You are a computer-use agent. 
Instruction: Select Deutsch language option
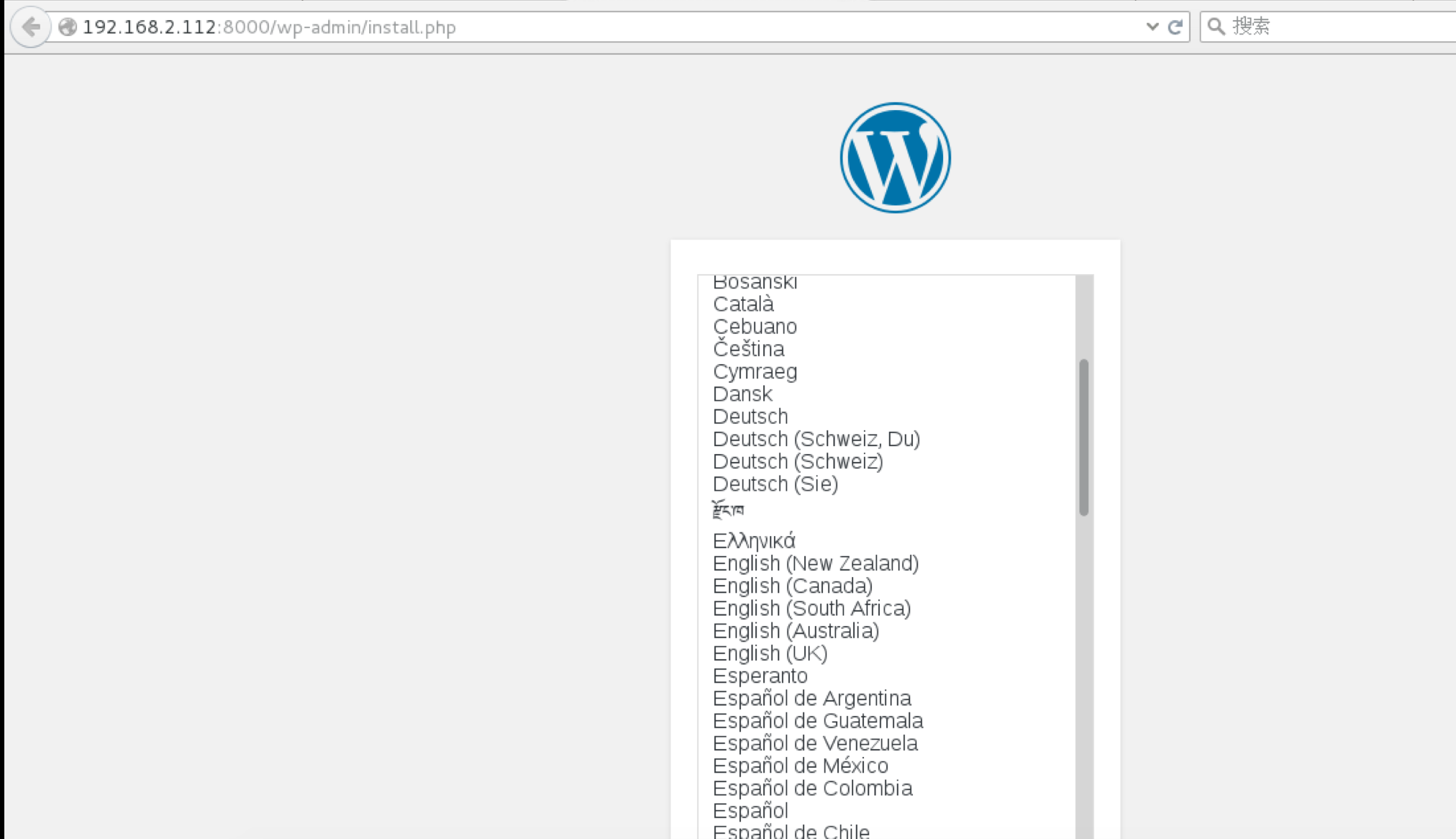pos(750,417)
